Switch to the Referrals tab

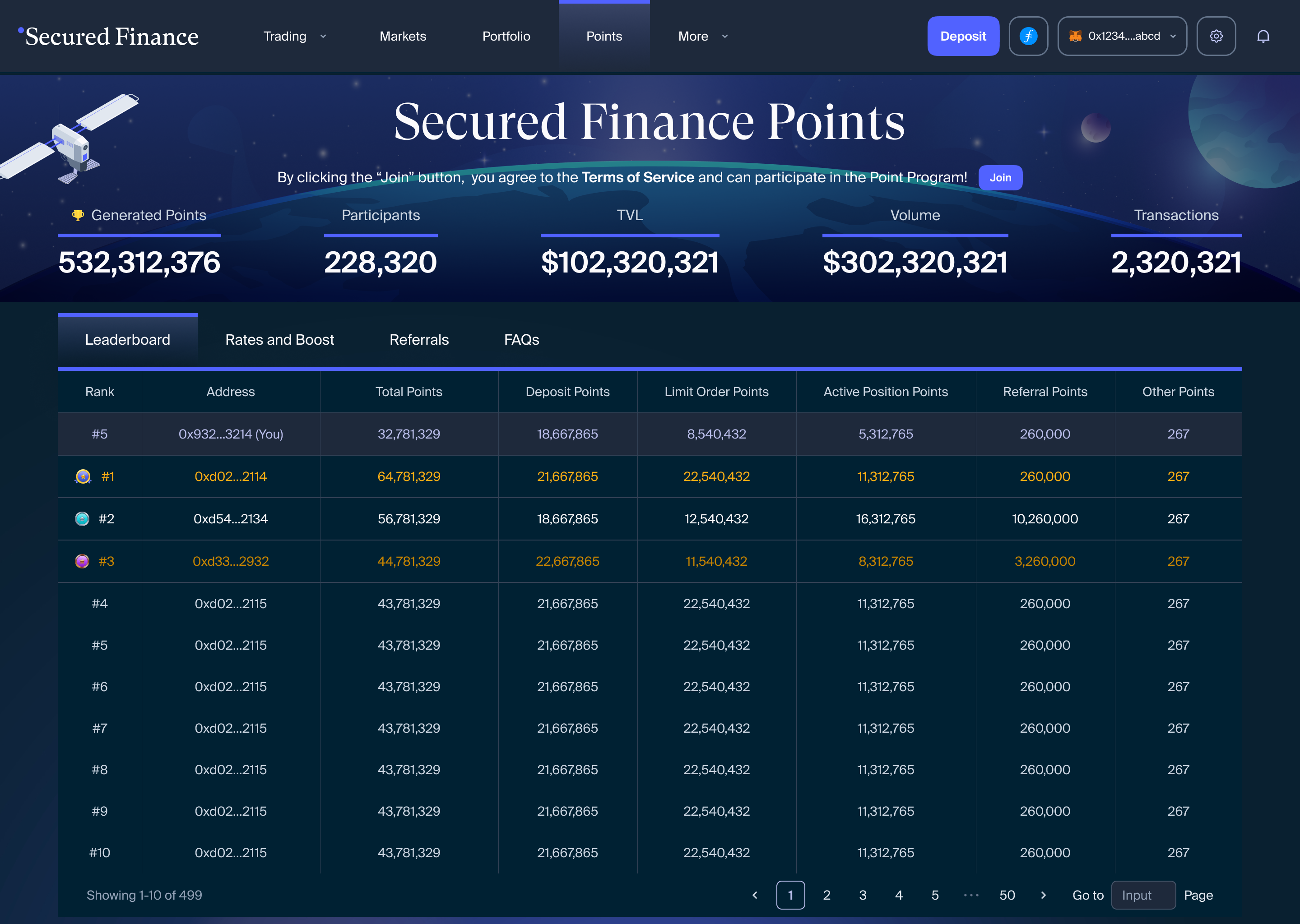pos(419,340)
